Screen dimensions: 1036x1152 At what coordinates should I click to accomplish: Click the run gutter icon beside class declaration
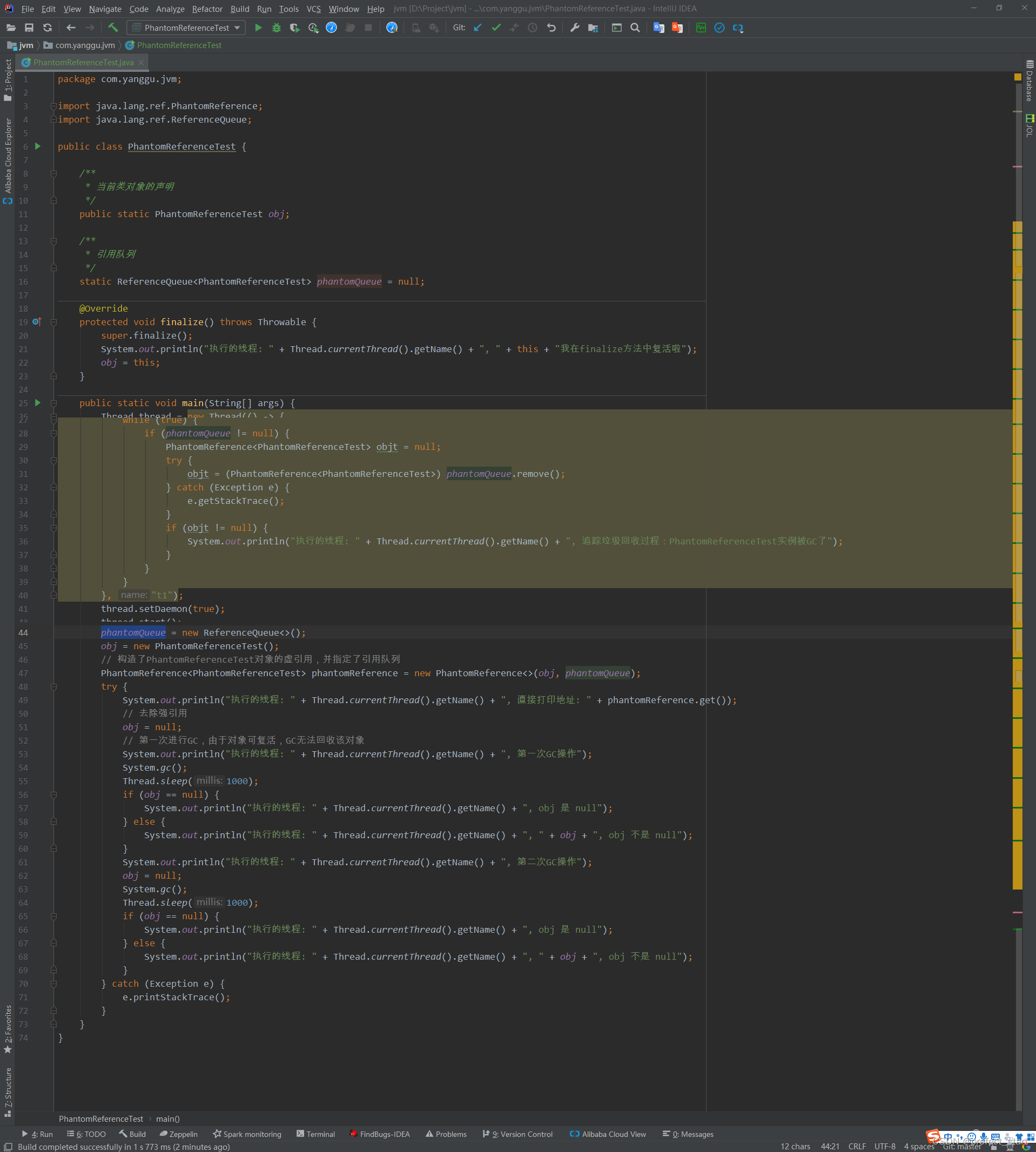38,146
